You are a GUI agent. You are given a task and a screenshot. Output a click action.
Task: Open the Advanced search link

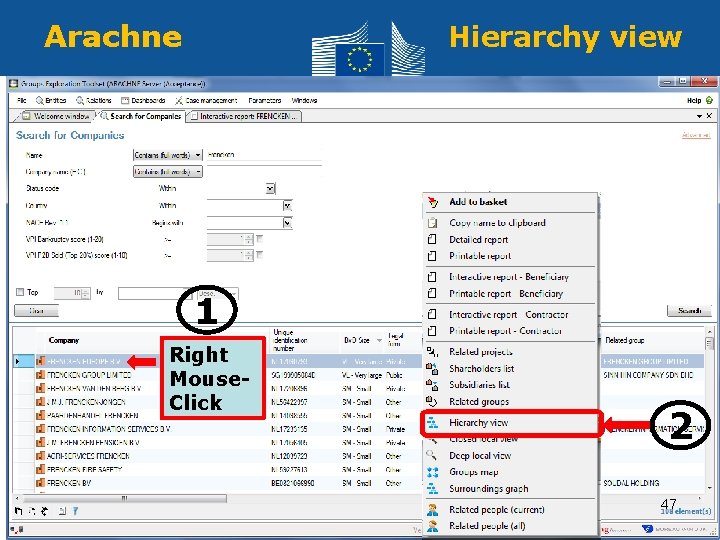click(696, 135)
